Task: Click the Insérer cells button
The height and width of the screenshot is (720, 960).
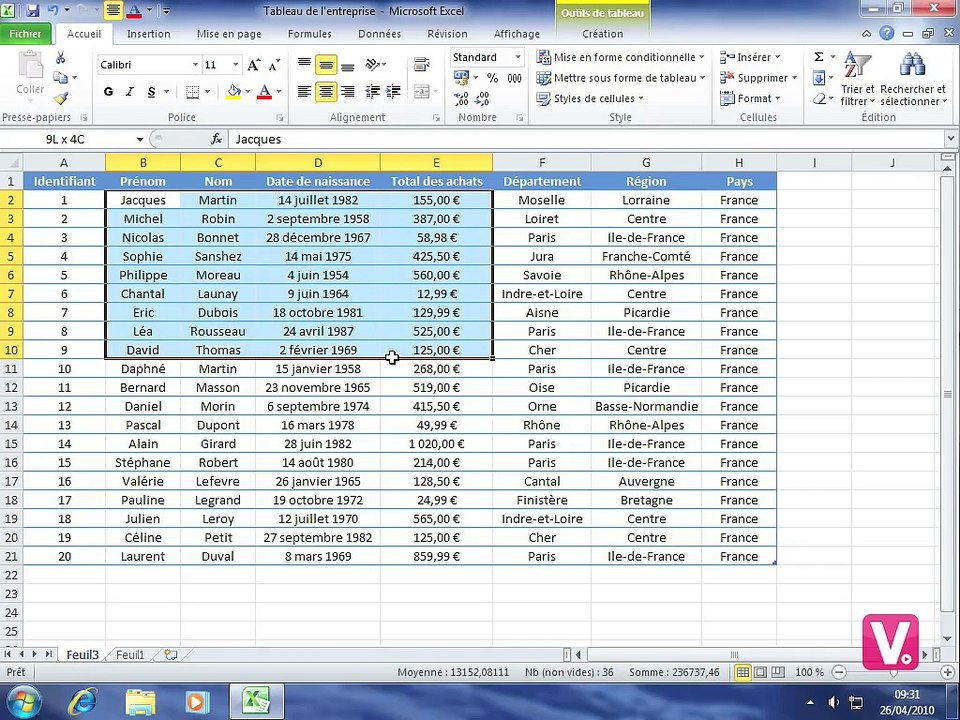Action: (750, 57)
